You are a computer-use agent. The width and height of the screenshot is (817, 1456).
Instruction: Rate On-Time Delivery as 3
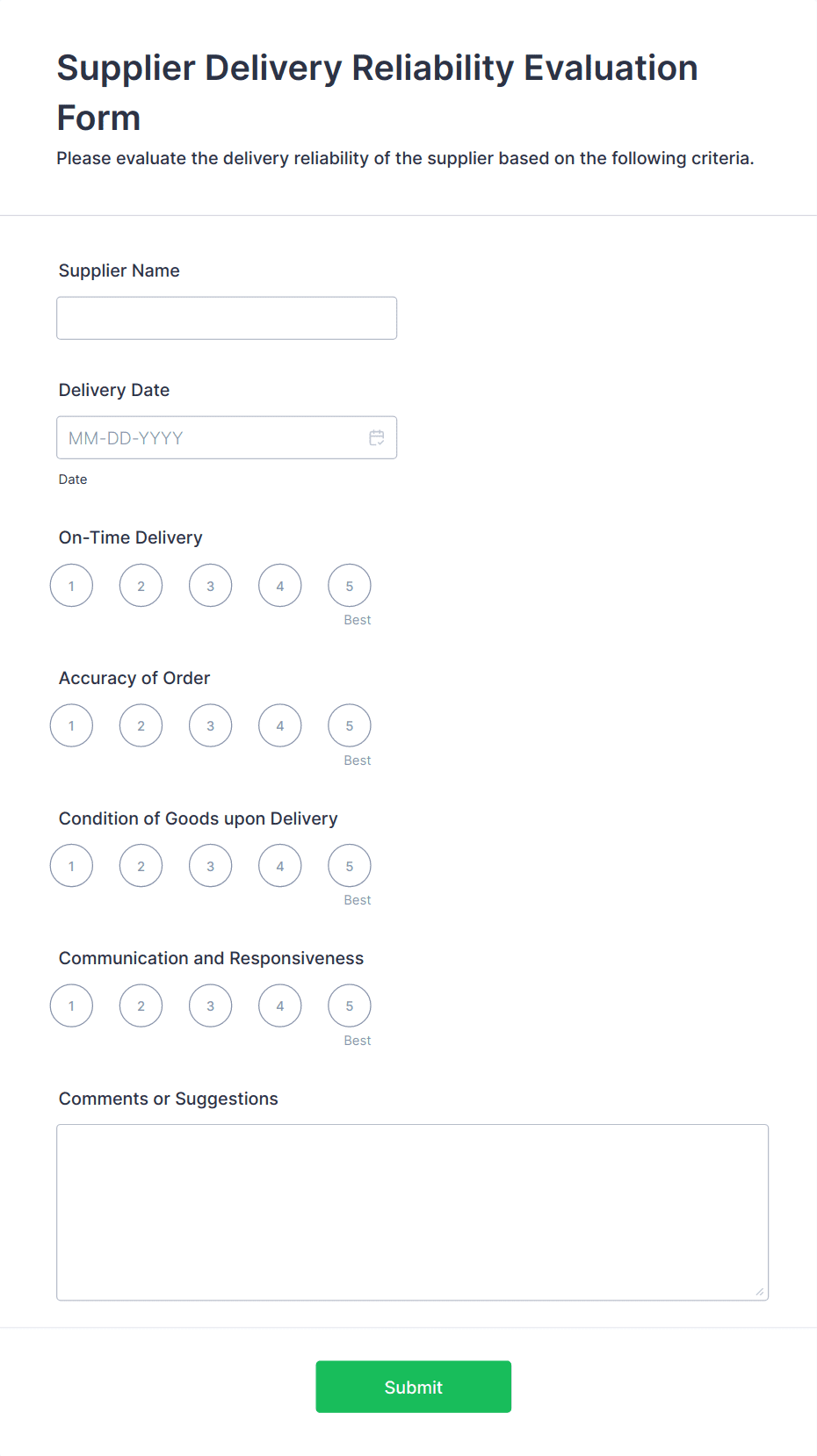click(211, 586)
